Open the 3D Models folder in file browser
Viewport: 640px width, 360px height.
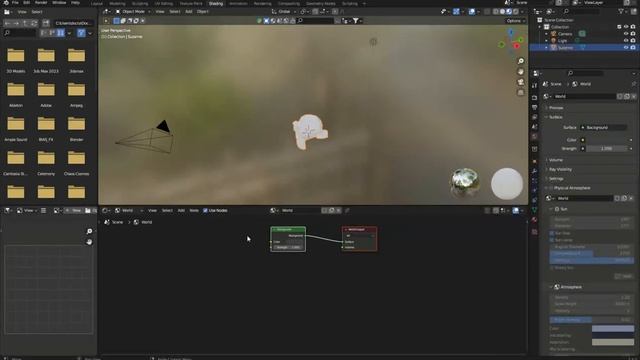(x=16, y=60)
